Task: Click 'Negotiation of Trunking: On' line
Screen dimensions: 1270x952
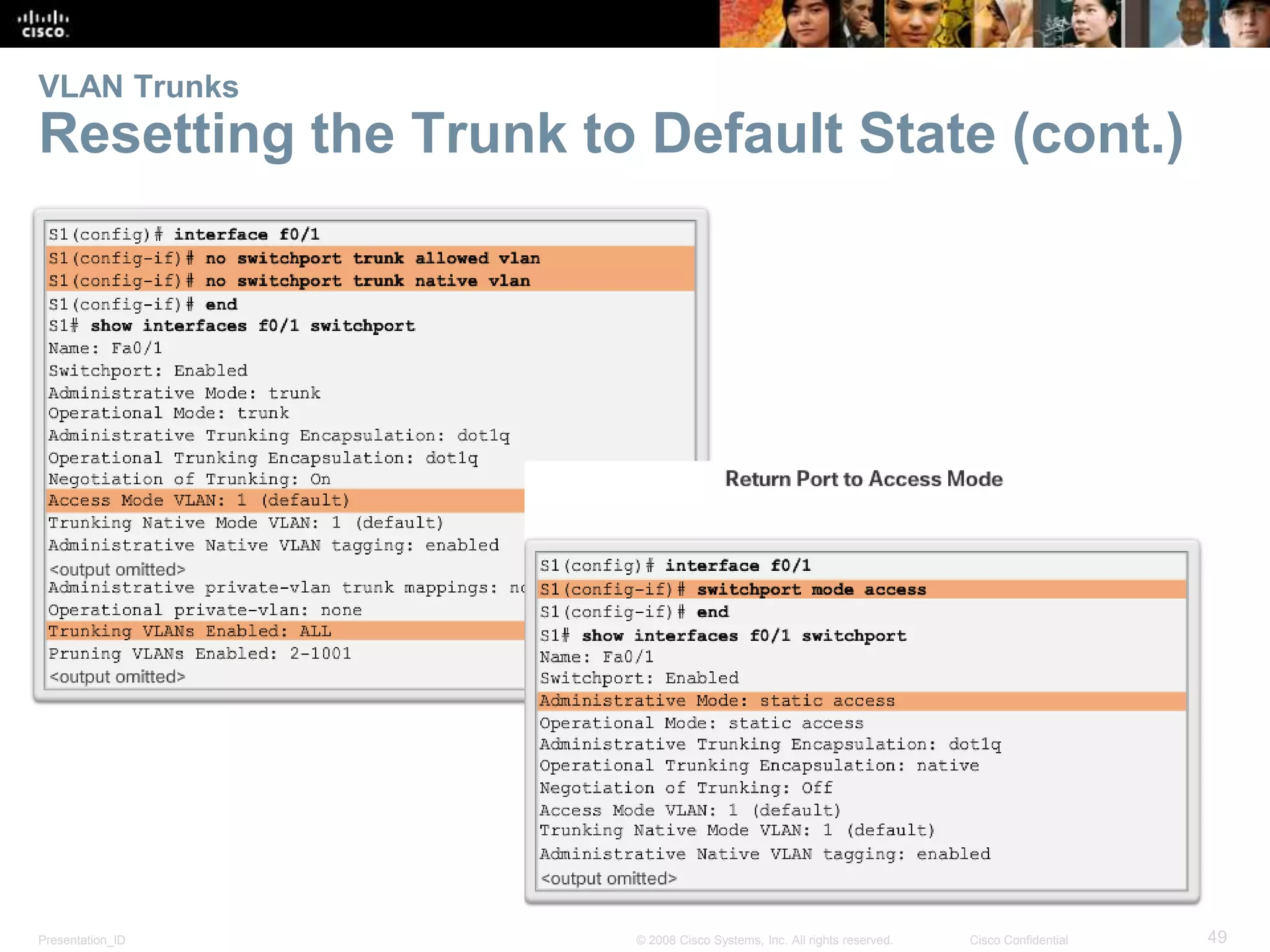Action: 189,479
